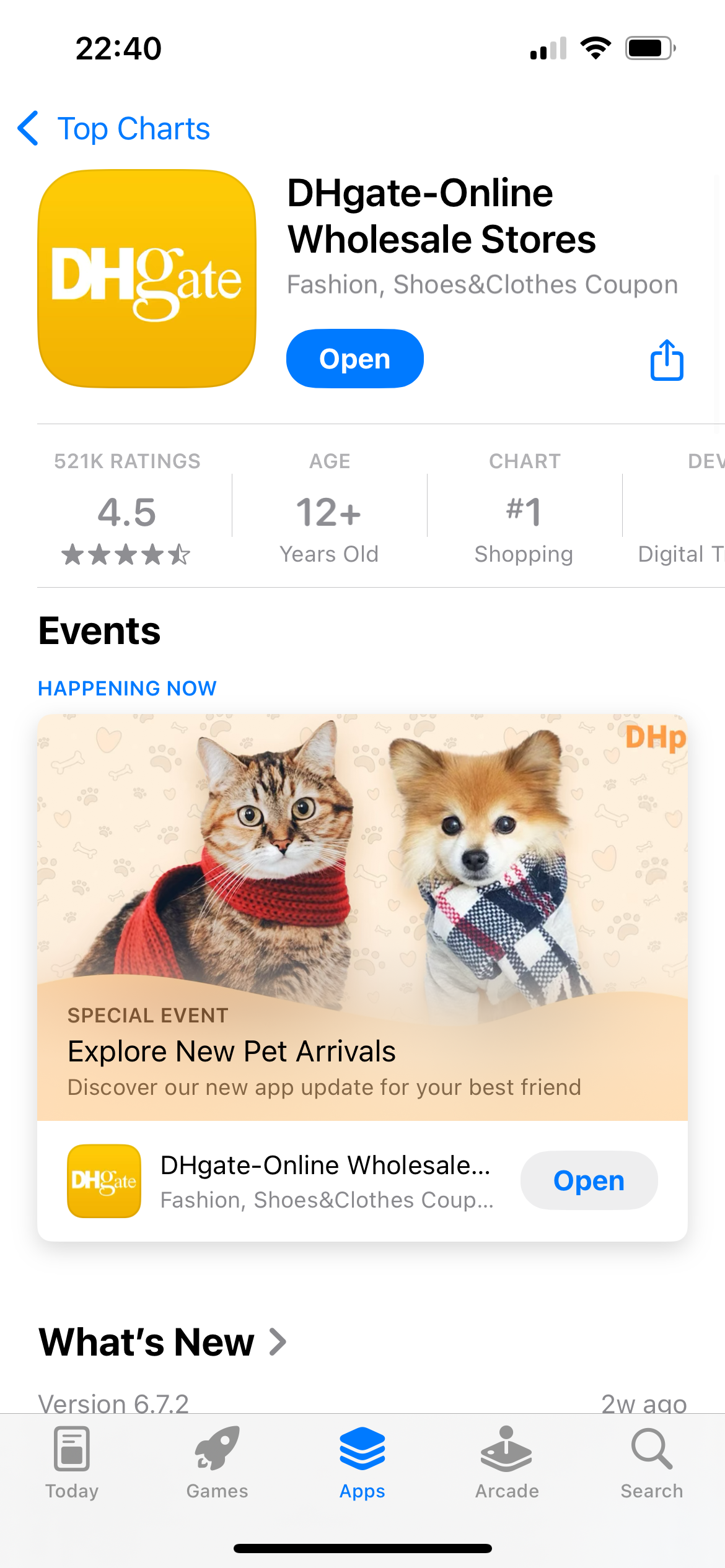This screenshot has width=725, height=1568.
Task: Go to the Search magnifier tab
Action: click(652, 1463)
